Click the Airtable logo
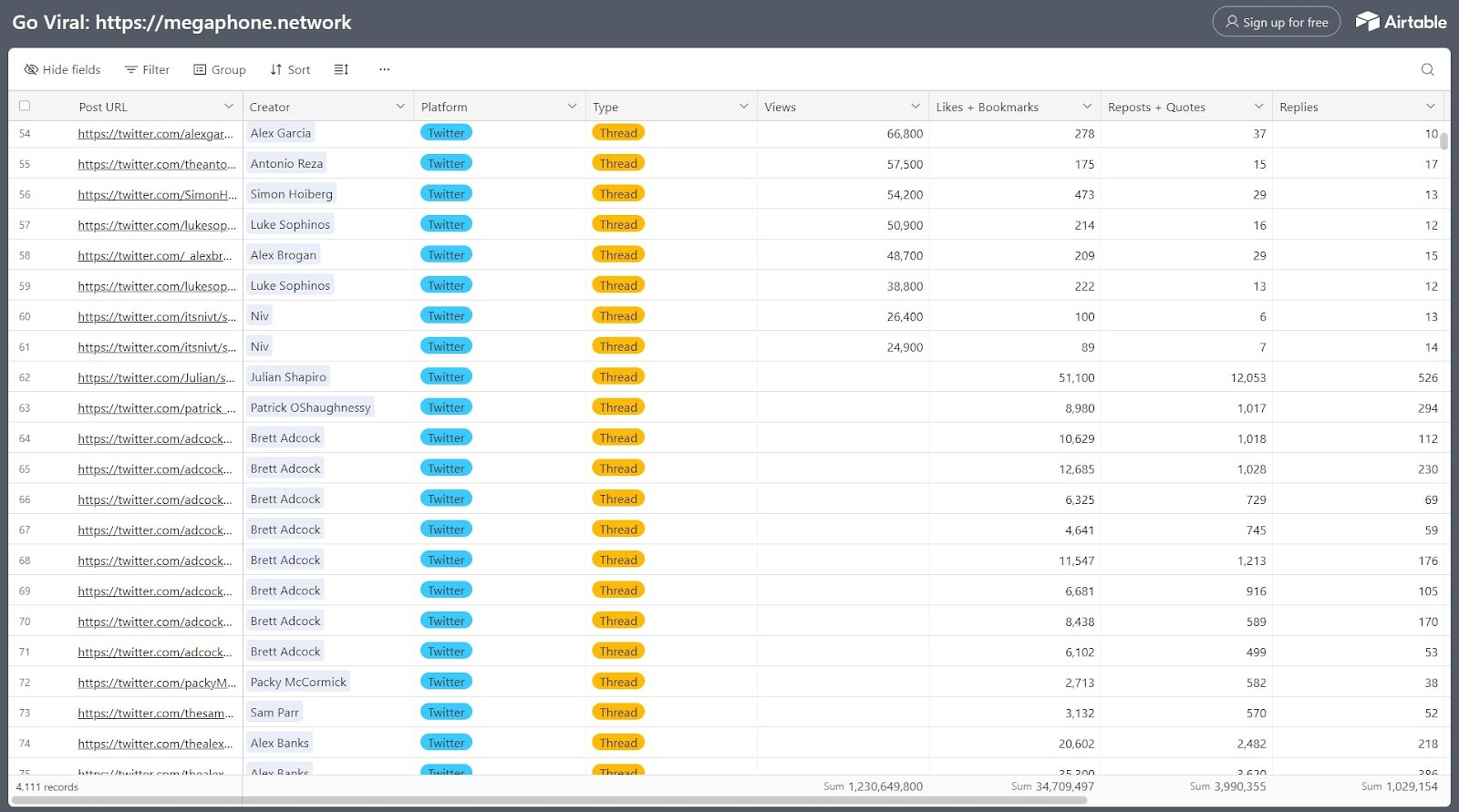 coord(1401,22)
